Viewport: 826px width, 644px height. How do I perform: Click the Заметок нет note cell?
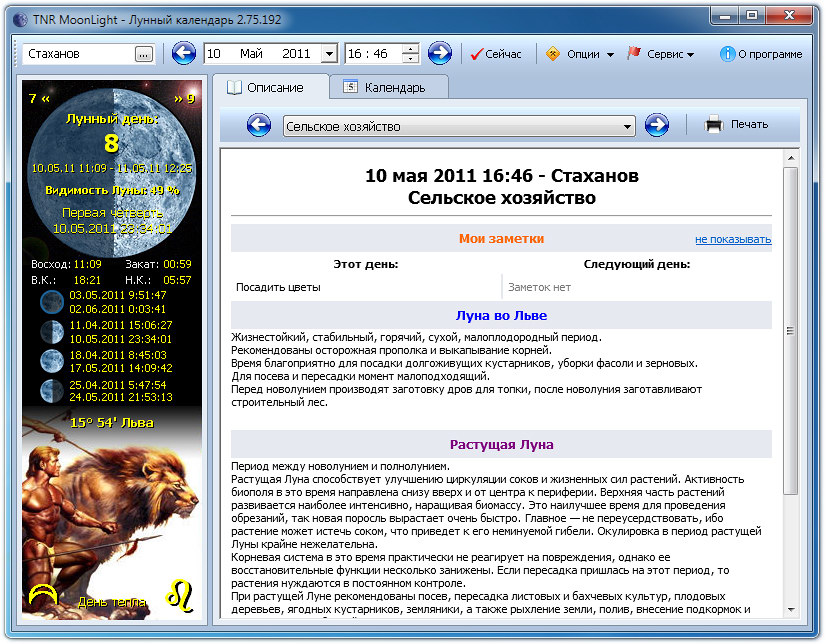coord(539,288)
